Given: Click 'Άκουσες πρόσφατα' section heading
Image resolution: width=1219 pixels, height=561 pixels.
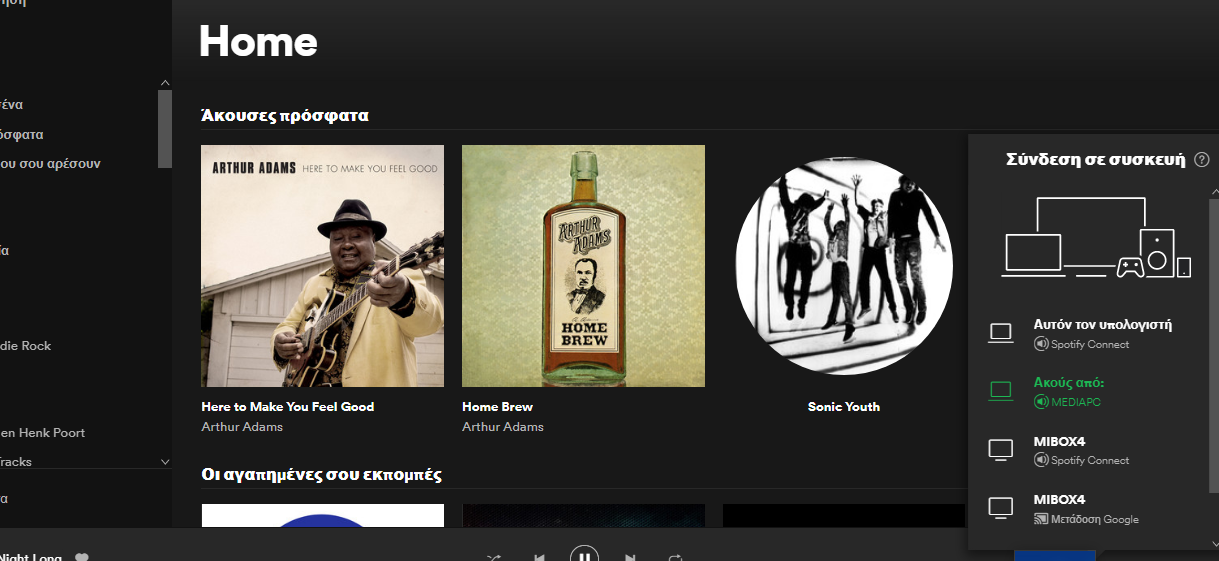Looking at the screenshot, I should coord(285,115).
